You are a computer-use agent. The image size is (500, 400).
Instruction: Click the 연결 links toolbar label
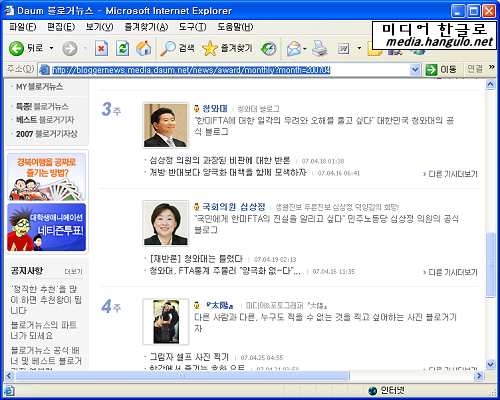(475, 69)
